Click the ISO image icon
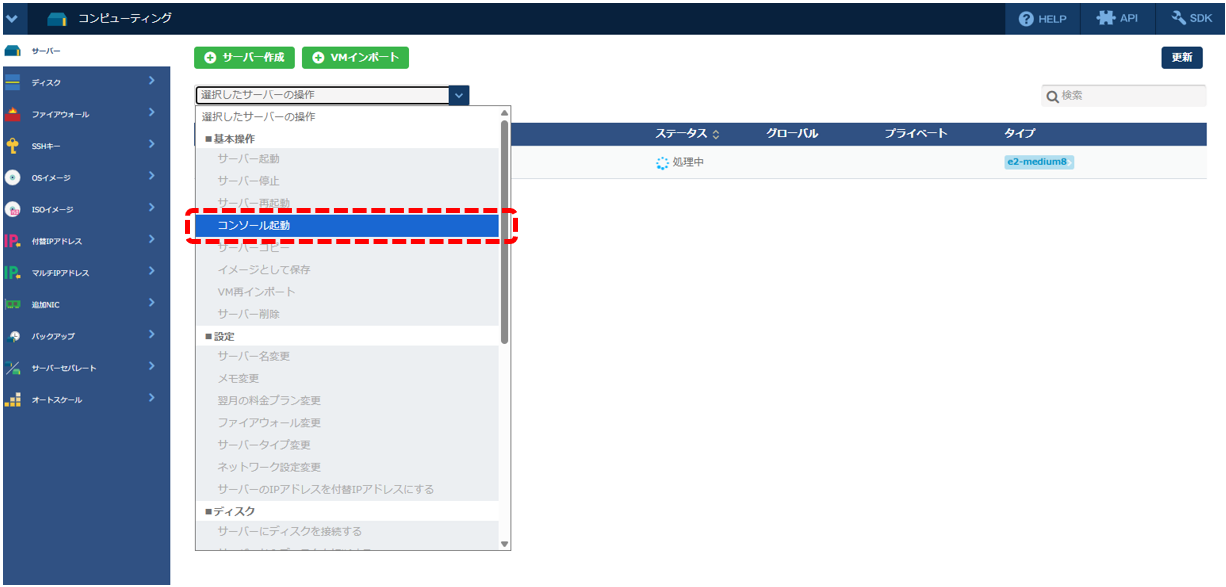Image resolution: width=1226 pixels, height=587 pixels. (x=13, y=209)
